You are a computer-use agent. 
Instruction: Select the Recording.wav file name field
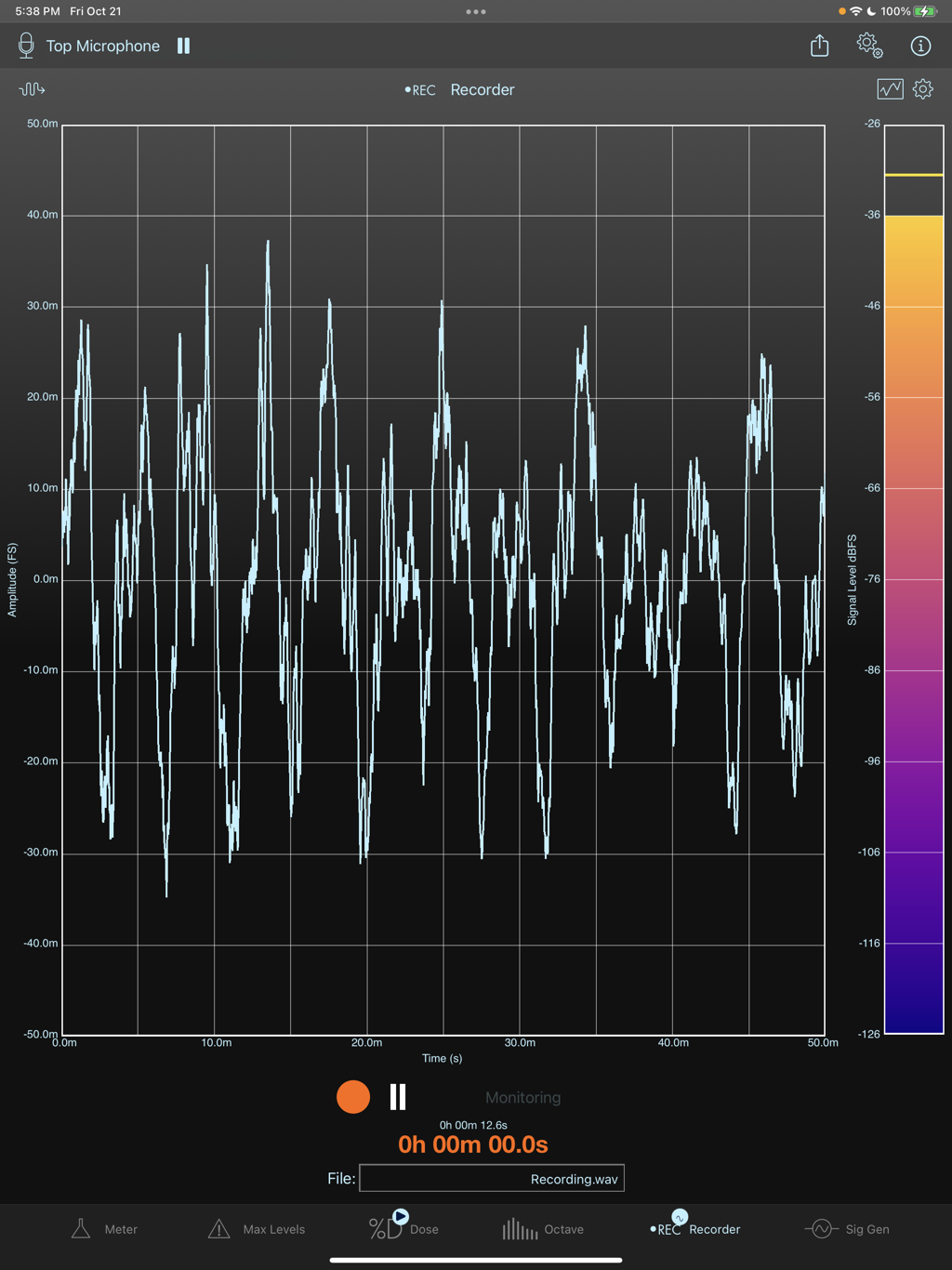pos(492,1179)
